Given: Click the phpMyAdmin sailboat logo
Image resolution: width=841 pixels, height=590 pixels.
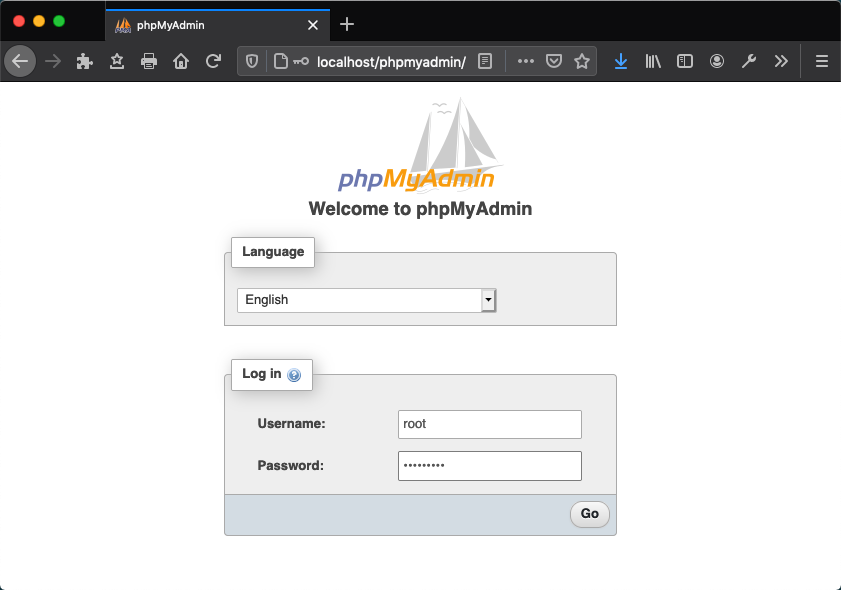Looking at the screenshot, I should tap(420, 145).
